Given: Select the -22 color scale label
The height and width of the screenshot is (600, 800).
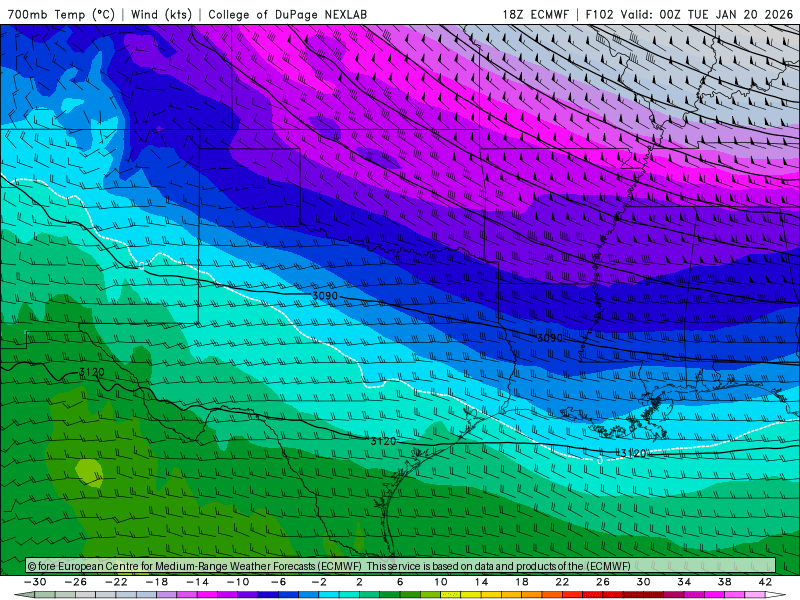Looking at the screenshot, I should [x=116, y=582].
